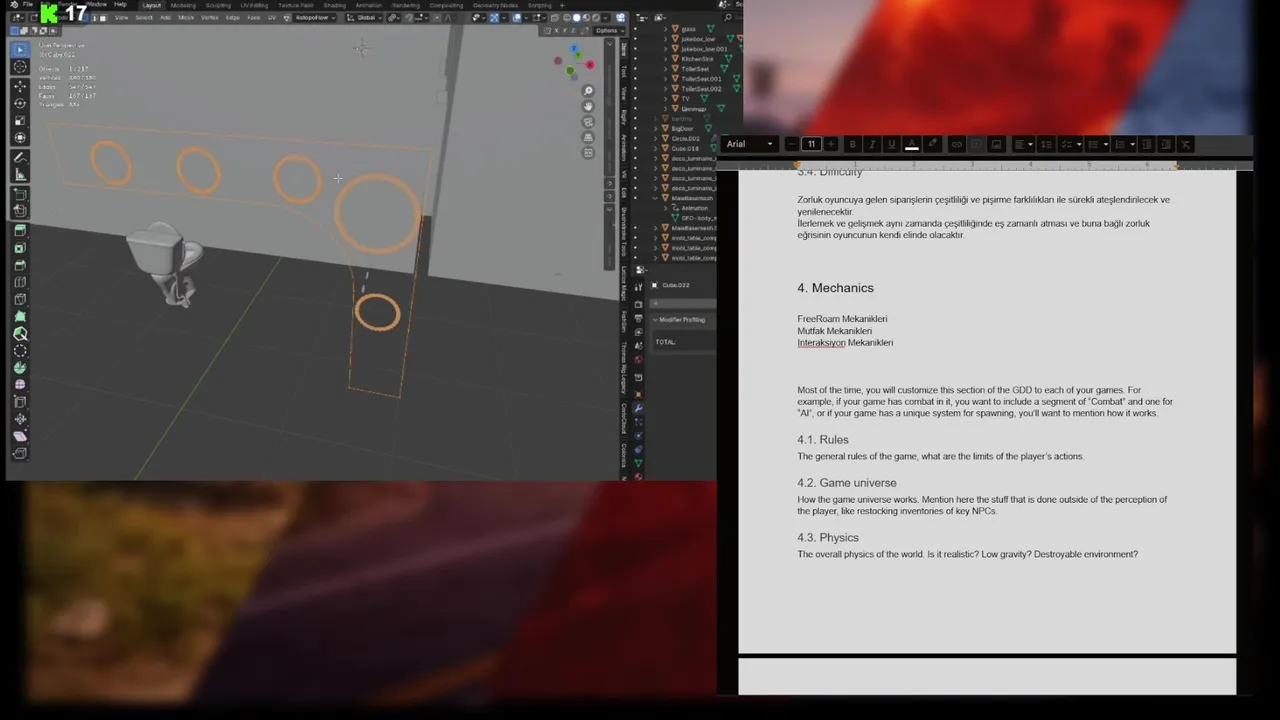Clear formatting icon in document toolbar

tap(1185, 144)
